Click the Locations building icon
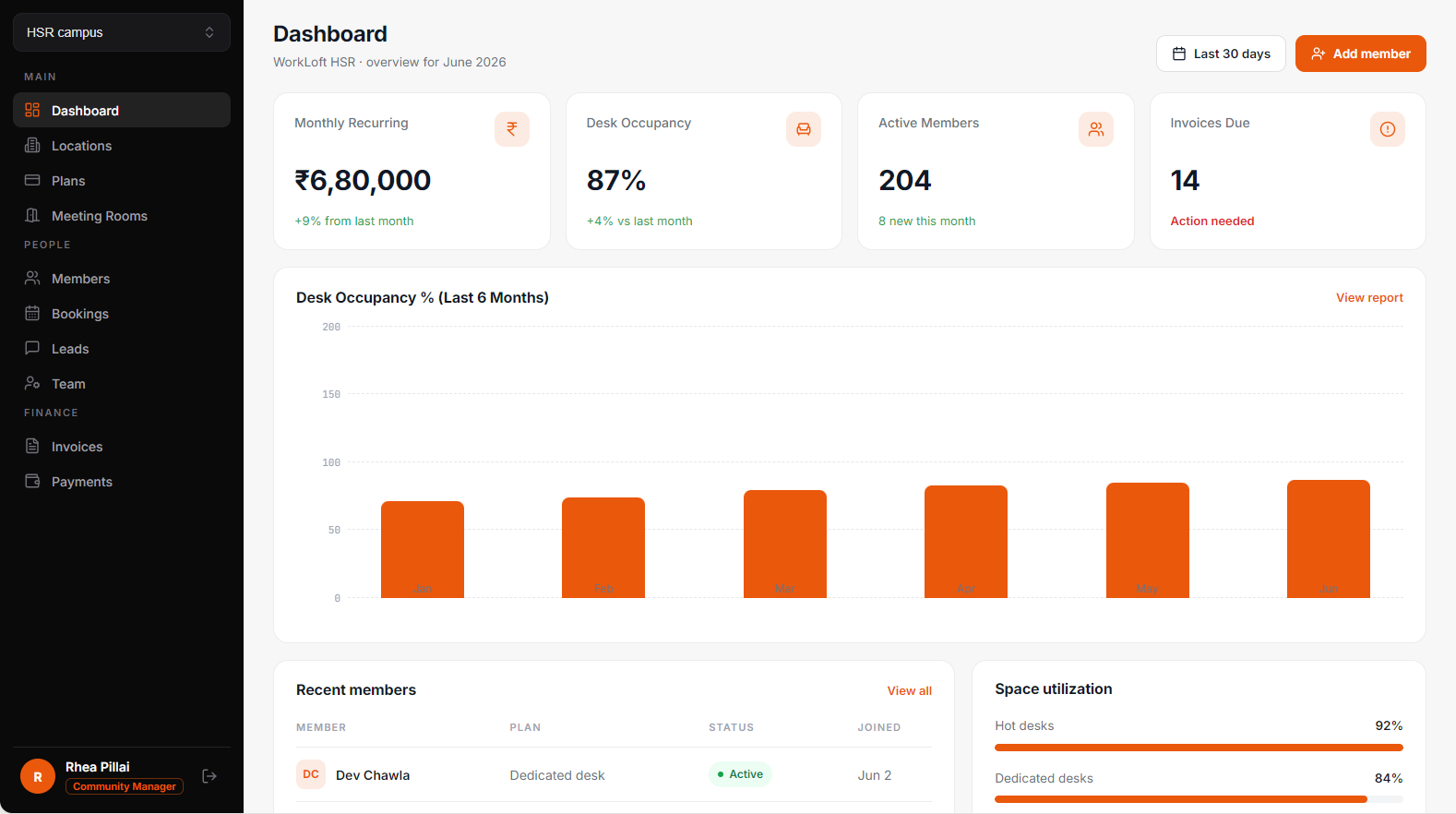Screen dimensions: 1456x814 [32, 145]
